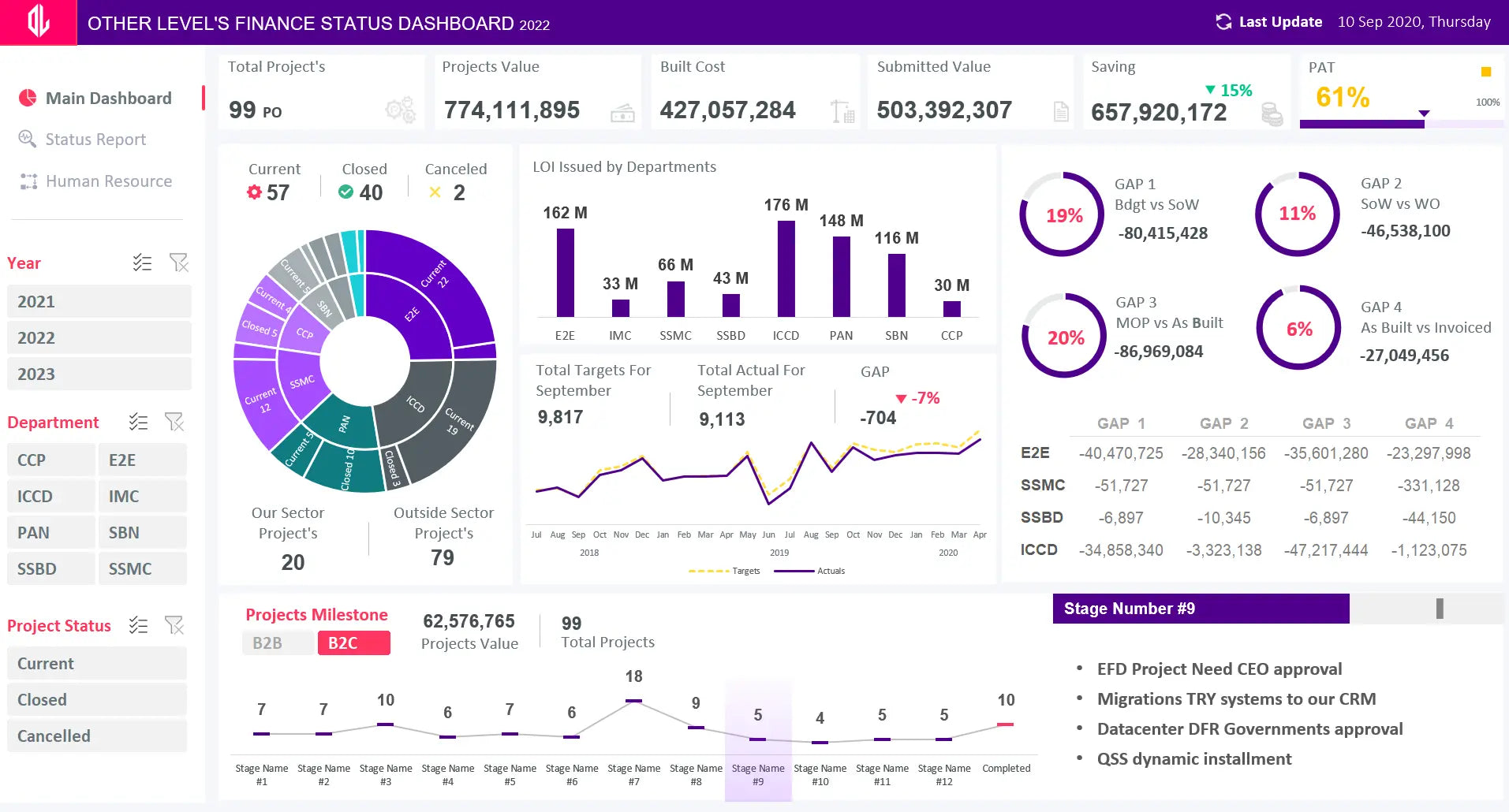The width and height of the screenshot is (1509, 812).
Task: Toggle multi-select for Department slicer
Action: [139, 422]
